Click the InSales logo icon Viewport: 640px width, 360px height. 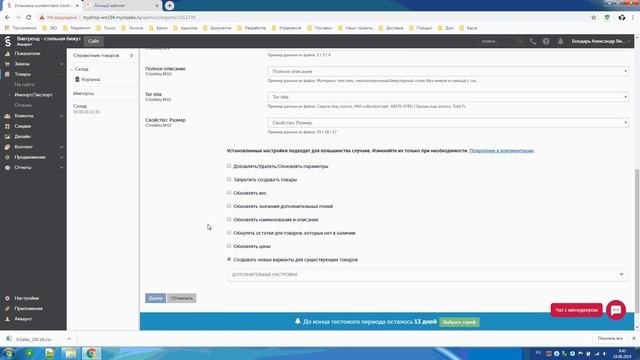coord(8,41)
